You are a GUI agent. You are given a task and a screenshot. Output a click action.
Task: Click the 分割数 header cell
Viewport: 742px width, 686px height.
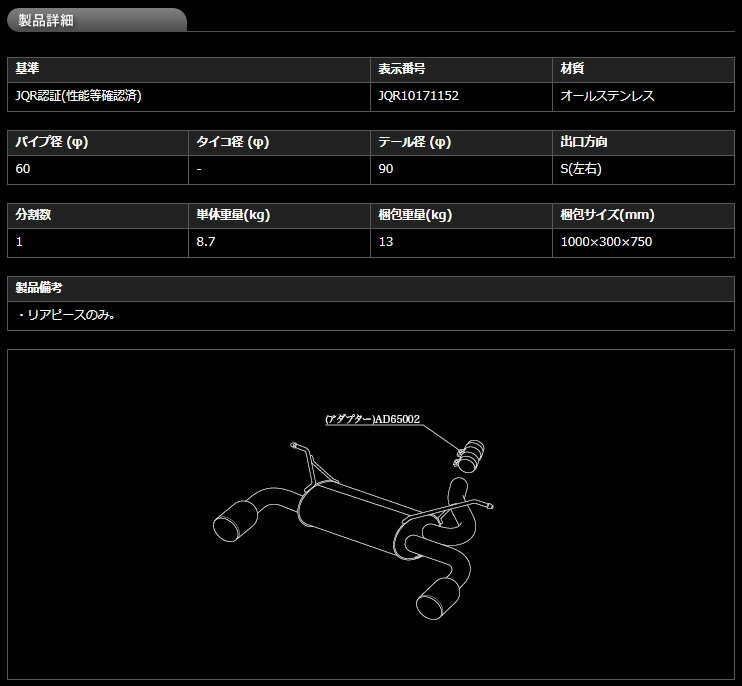(x=35, y=215)
